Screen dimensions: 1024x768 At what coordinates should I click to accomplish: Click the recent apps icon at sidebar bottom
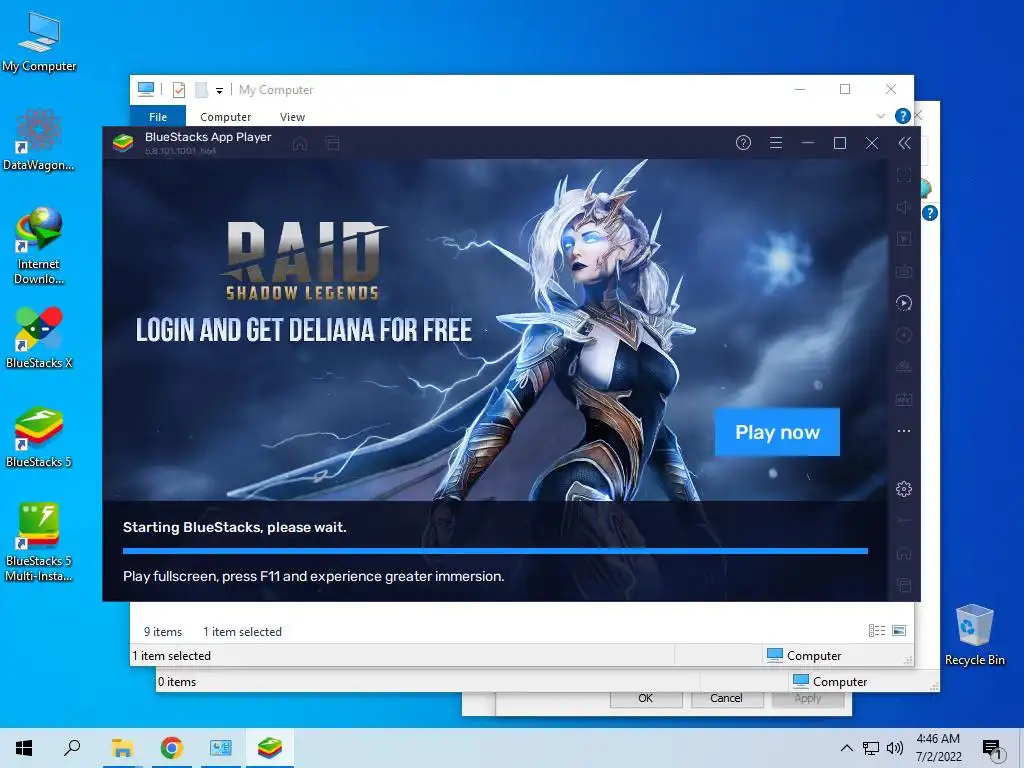(x=904, y=585)
